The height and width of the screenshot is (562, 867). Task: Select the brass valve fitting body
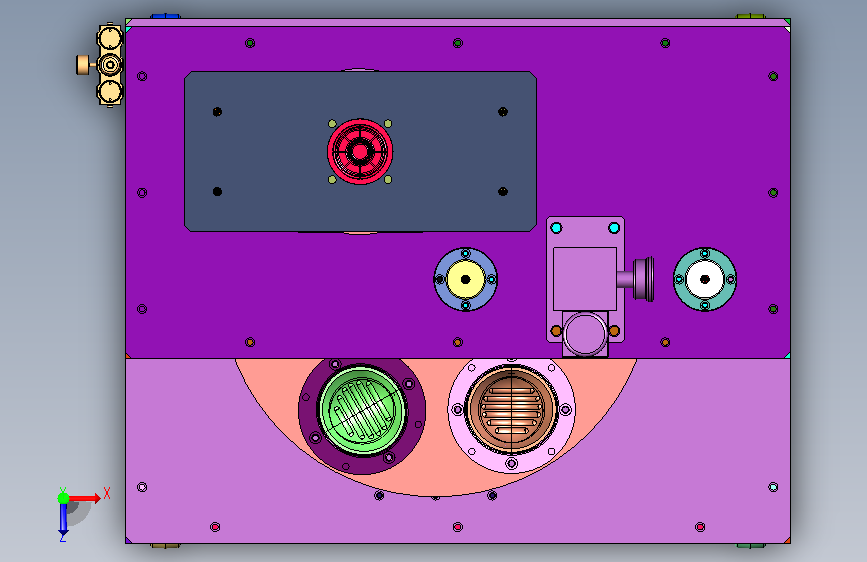click(x=110, y=65)
